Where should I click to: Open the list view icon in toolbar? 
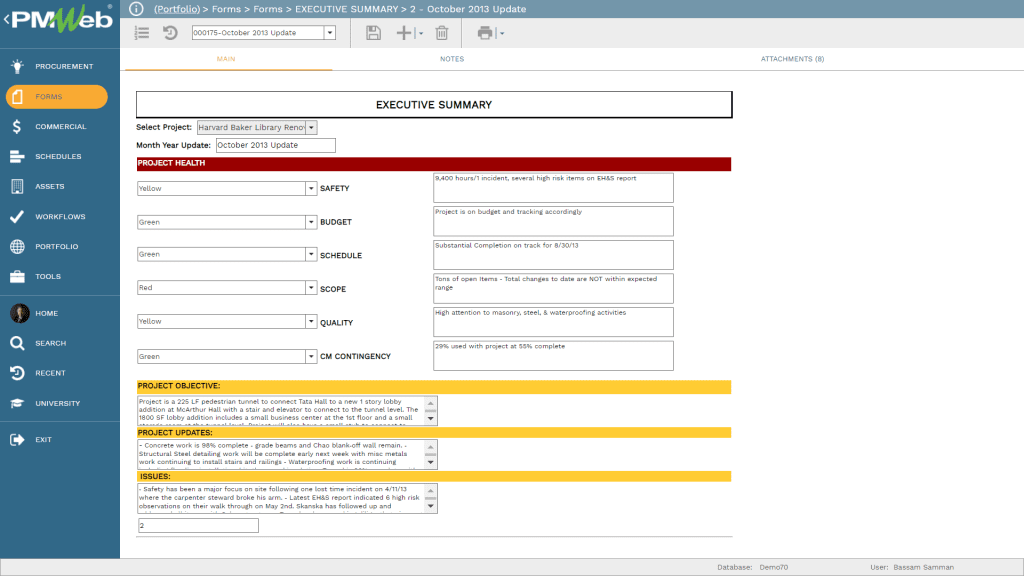(x=142, y=33)
